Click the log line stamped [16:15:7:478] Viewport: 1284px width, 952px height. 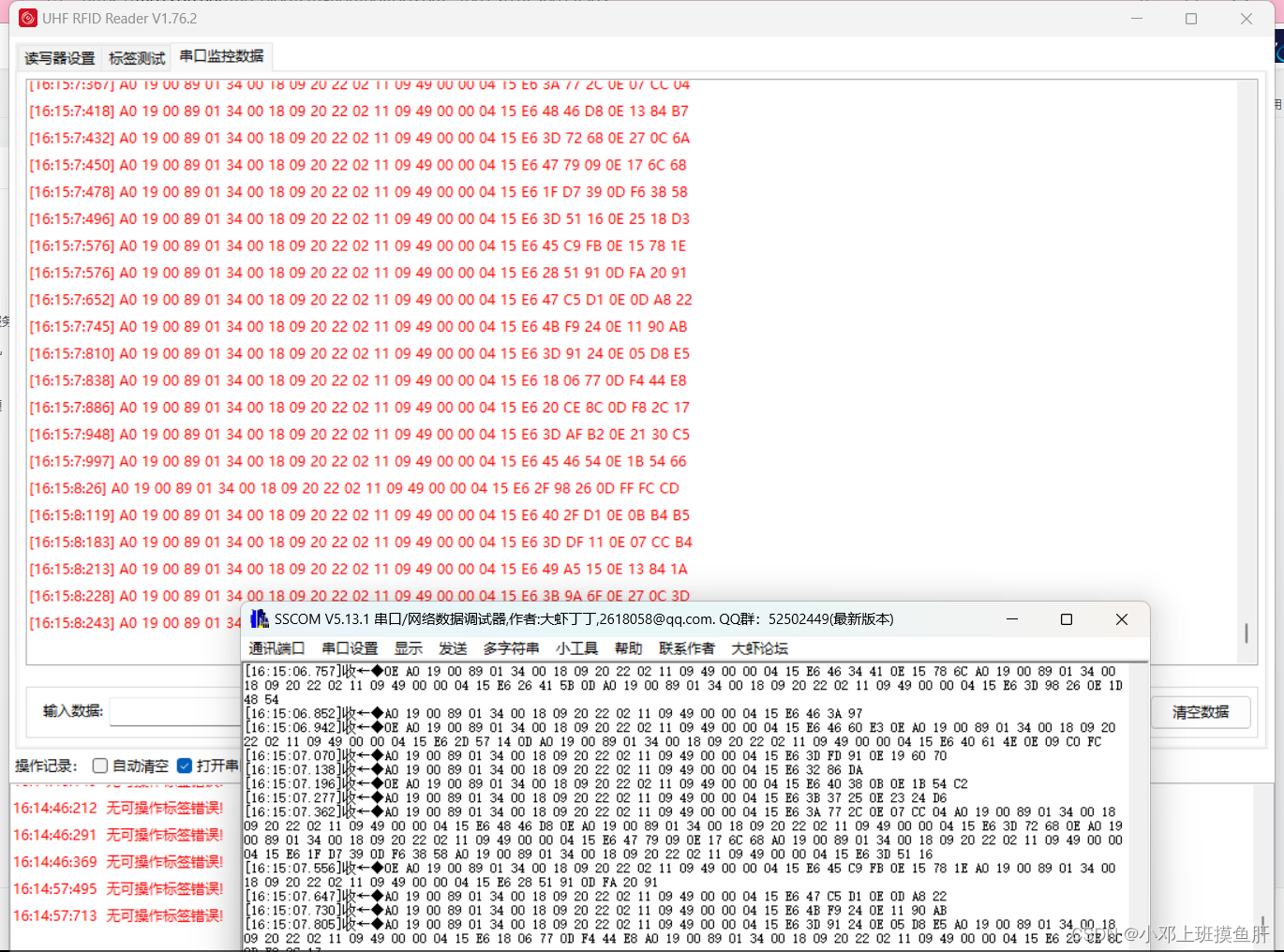point(358,192)
